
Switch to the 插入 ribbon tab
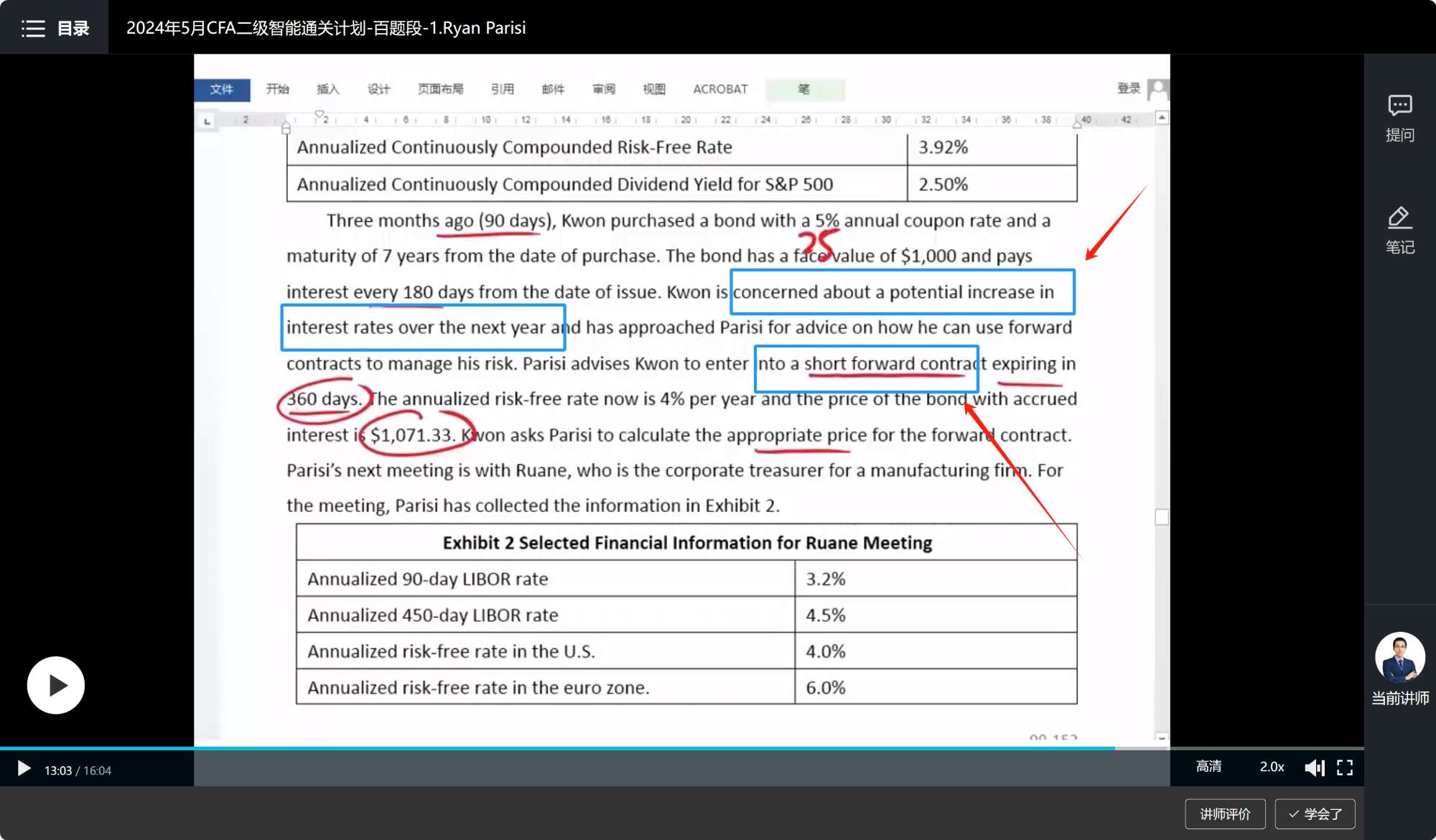[x=327, y=89]
